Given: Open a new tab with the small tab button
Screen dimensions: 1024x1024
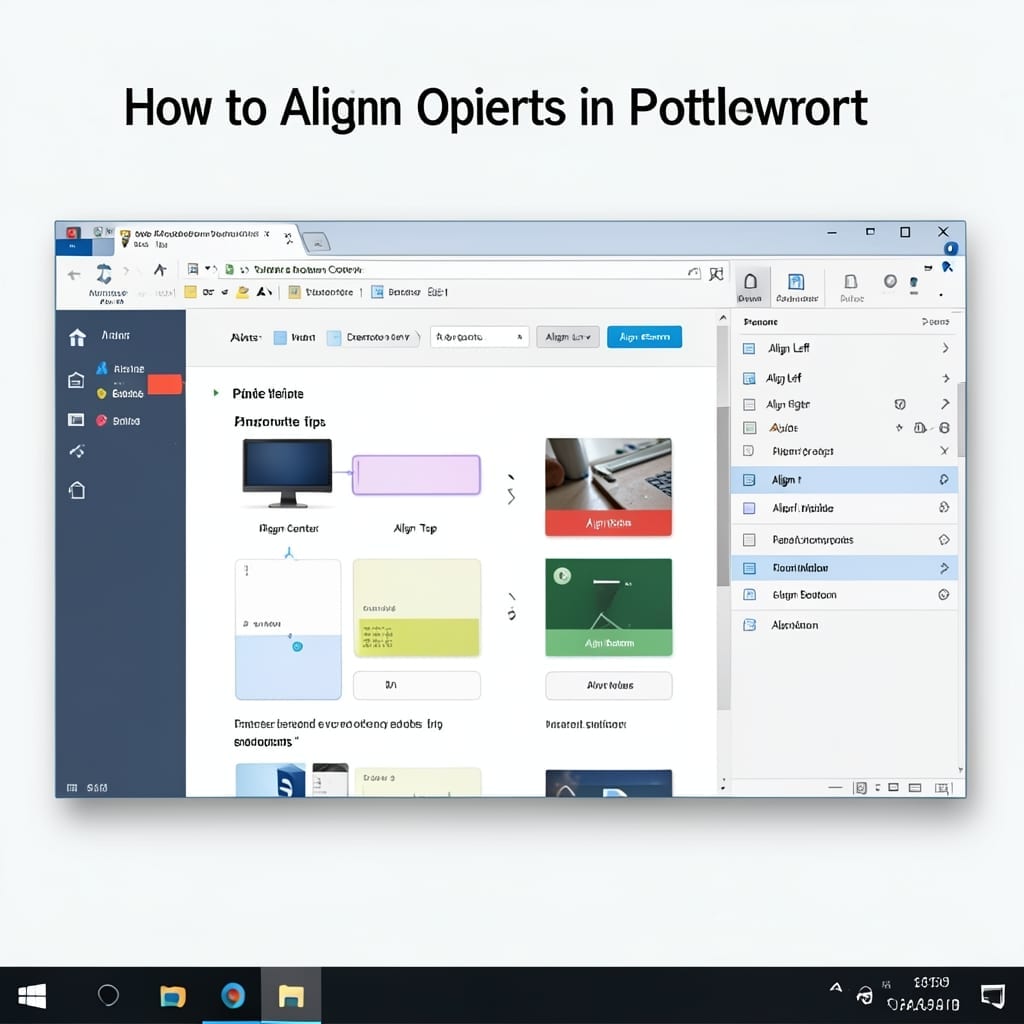Looking at the screenshot, I should [317, 242].
